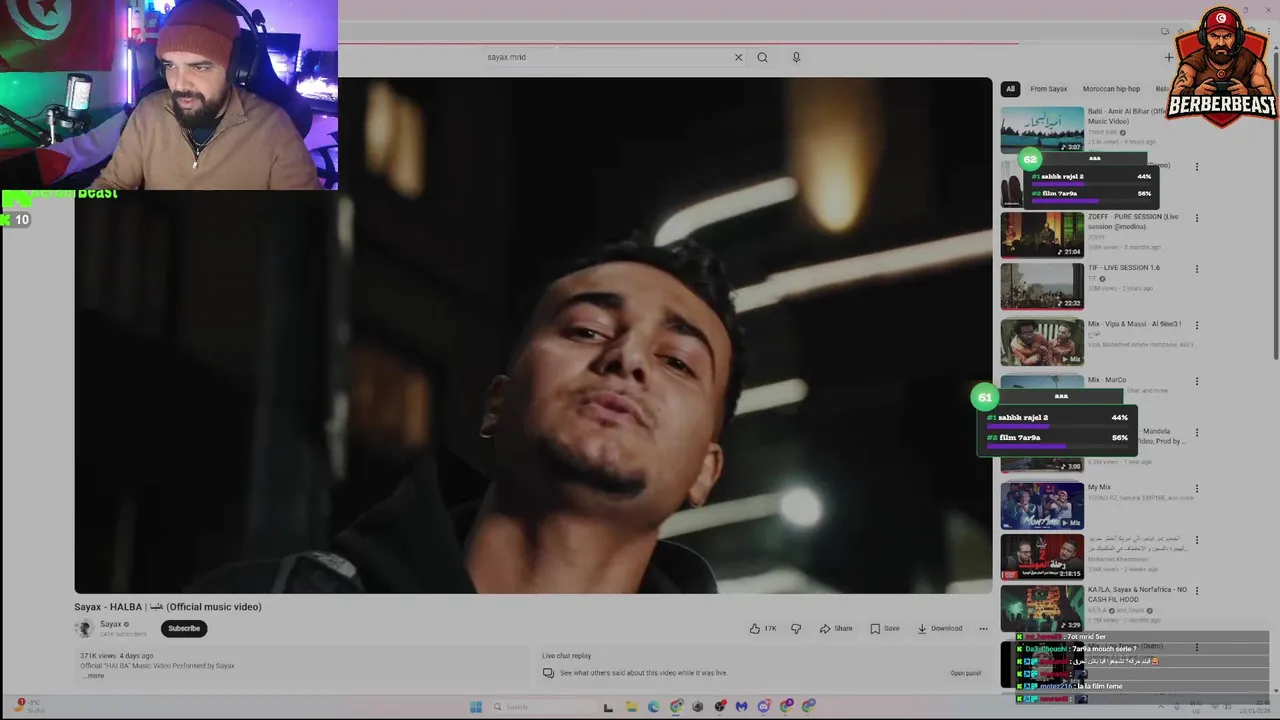Open options menu for TIF LIVE SESSION

[1196, 269]
